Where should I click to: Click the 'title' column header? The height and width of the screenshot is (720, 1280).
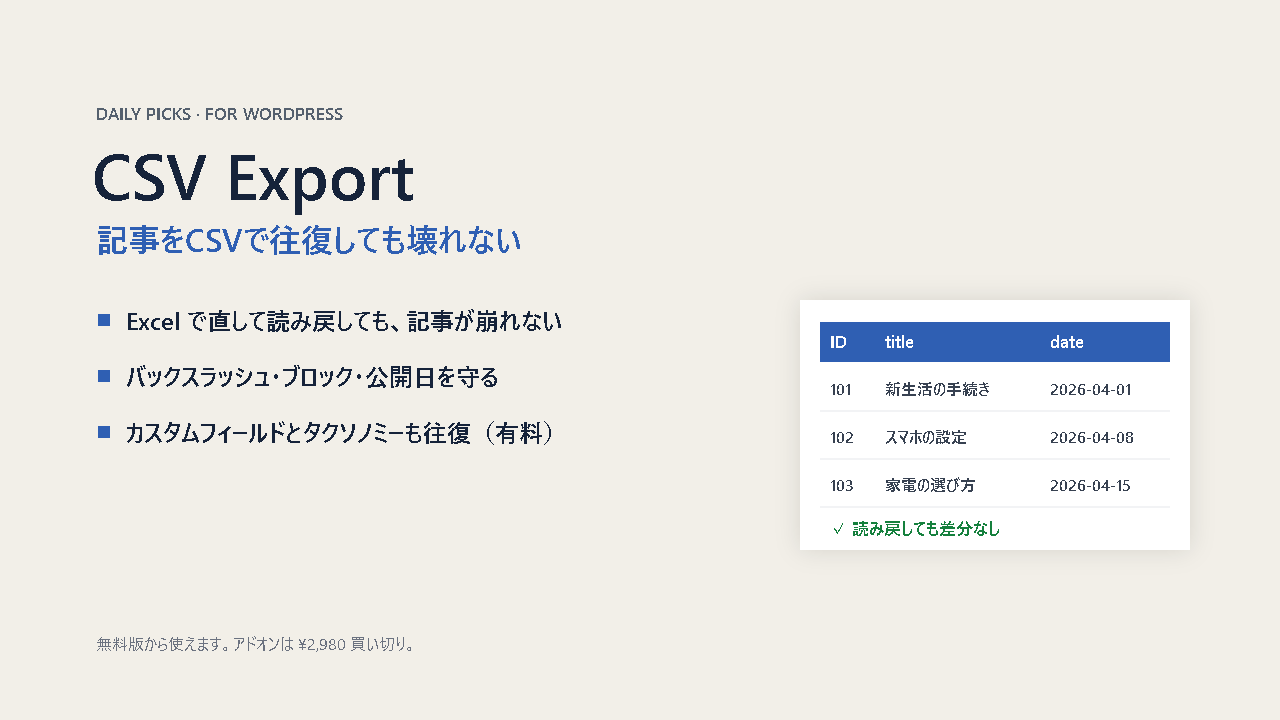coord(899,342)
